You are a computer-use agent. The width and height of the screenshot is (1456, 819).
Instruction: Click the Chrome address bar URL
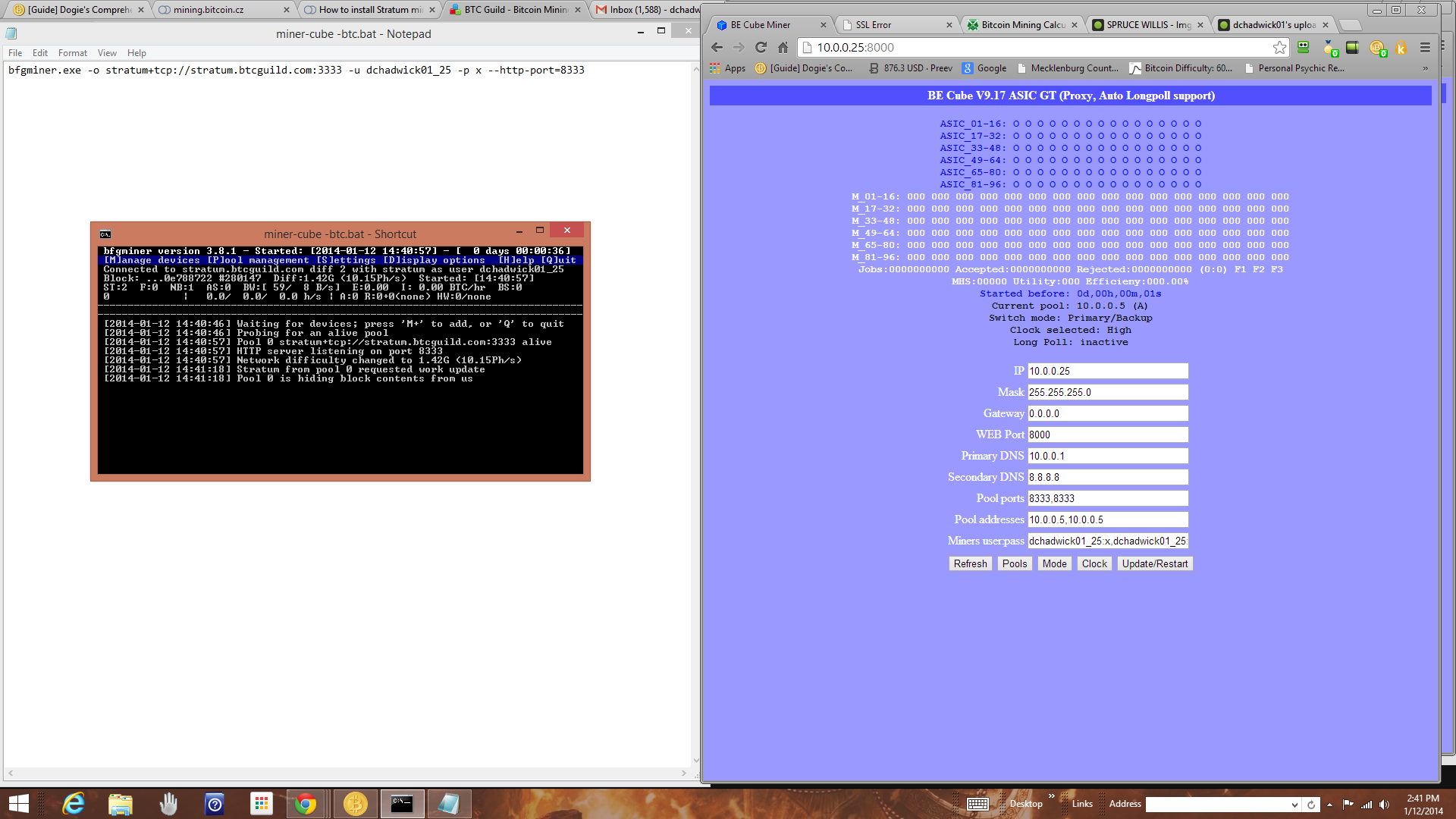tap(855, 47)
